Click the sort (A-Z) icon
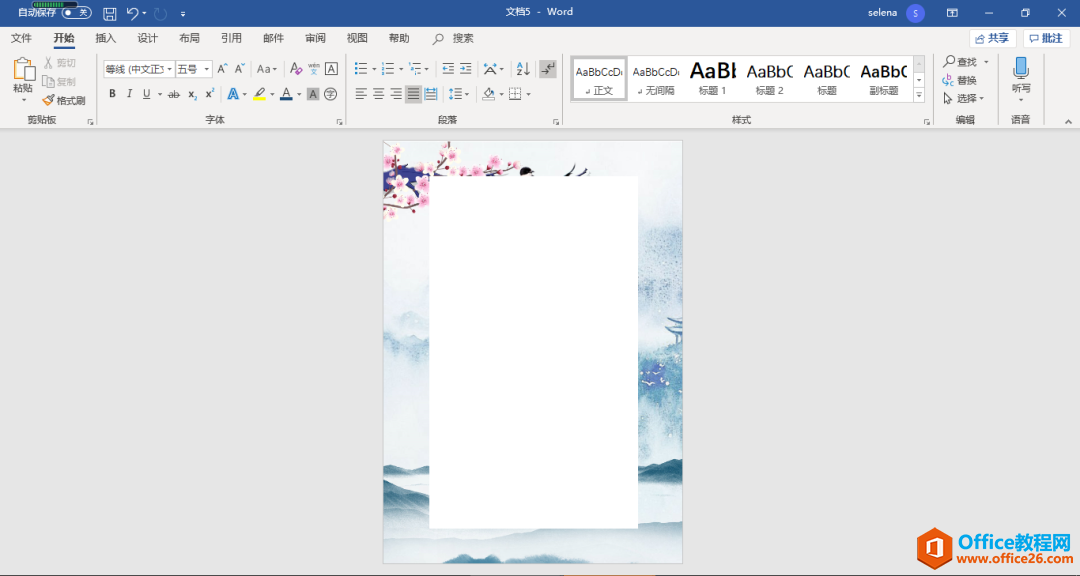Image resolution: width=1080 pixels, height=576 pixels. (x=523, y=69)
